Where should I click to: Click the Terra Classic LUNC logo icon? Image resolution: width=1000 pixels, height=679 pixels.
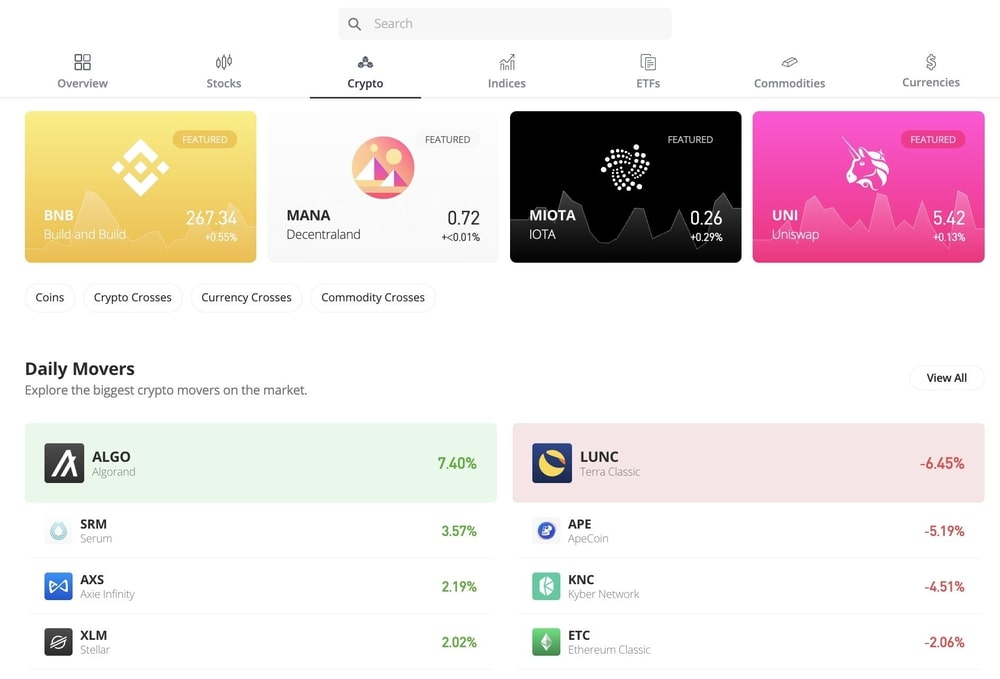552,463
